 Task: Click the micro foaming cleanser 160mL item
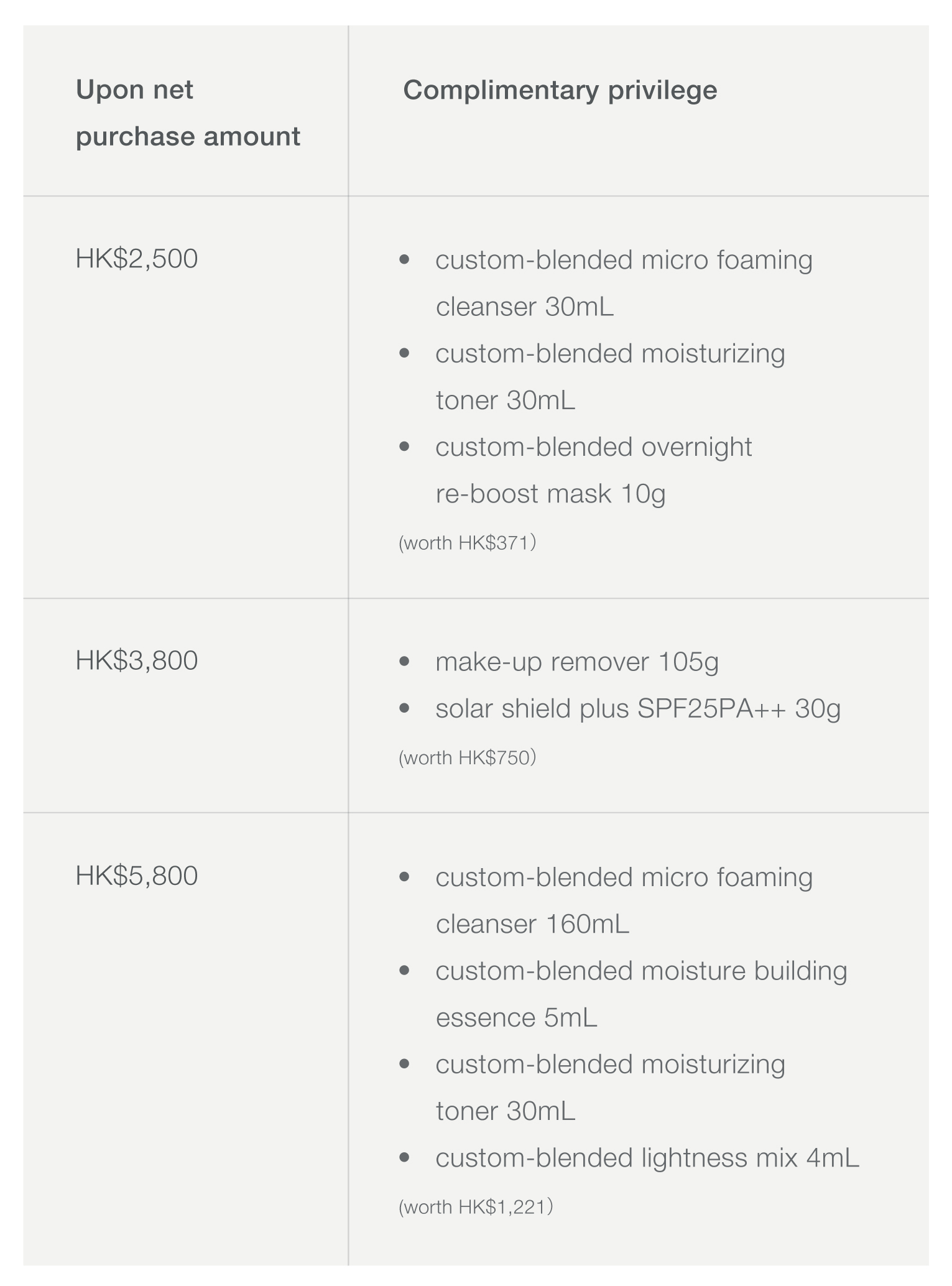(x=623, y=900)
